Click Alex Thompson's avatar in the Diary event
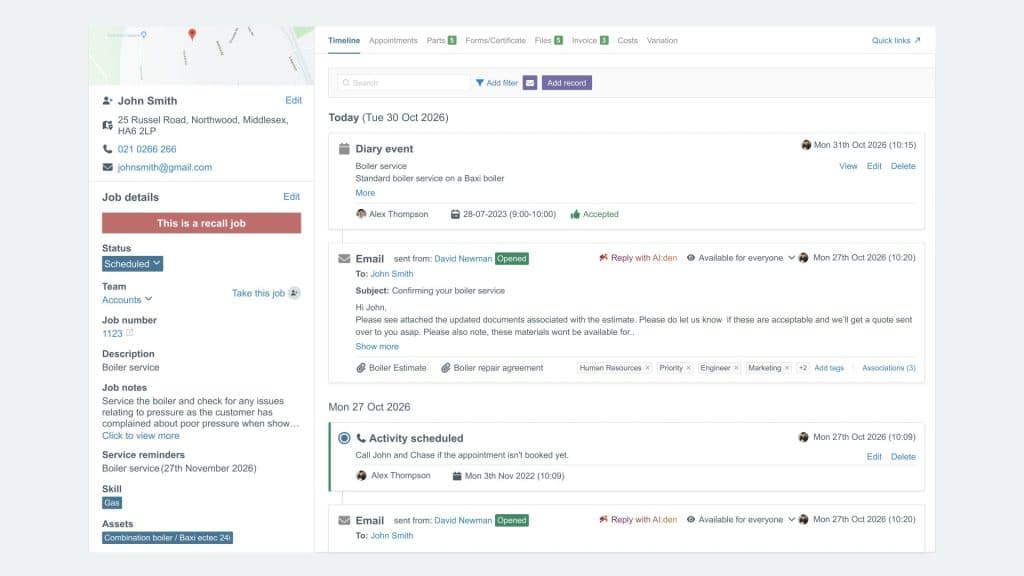Screen dimensions: 1024x576 point(361,214)
